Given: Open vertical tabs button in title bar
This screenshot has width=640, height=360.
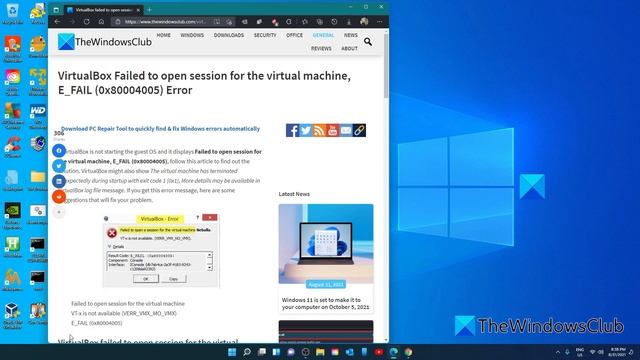Looking at the screenshot, I should point(56,10).
